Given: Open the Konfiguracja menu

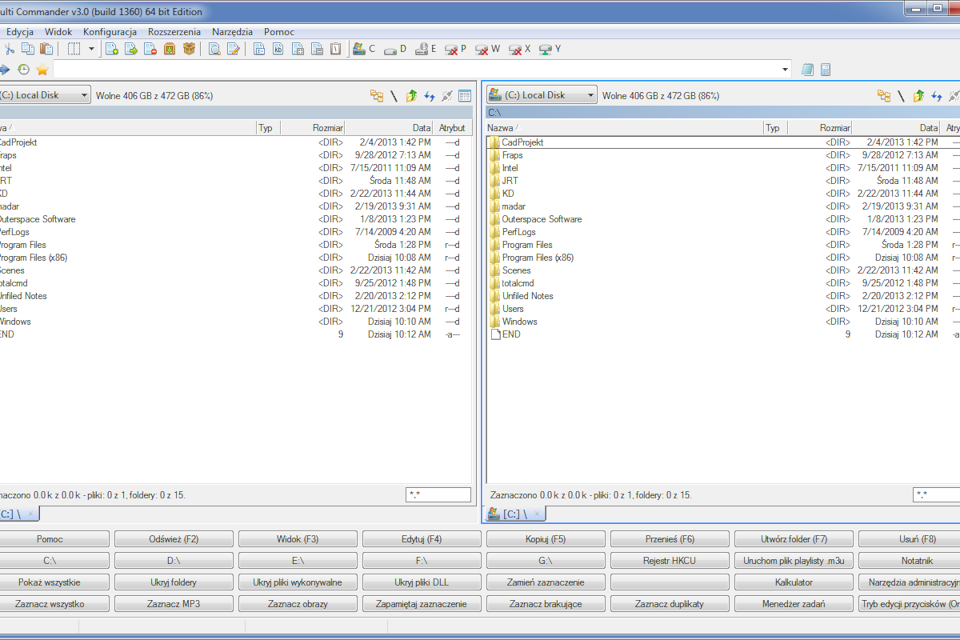Looking at the screenshot, I should tap(110, 32).
